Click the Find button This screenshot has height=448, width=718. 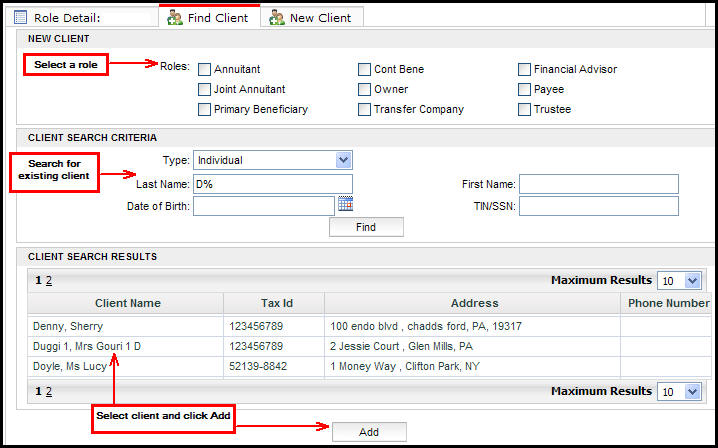(366, 227)
